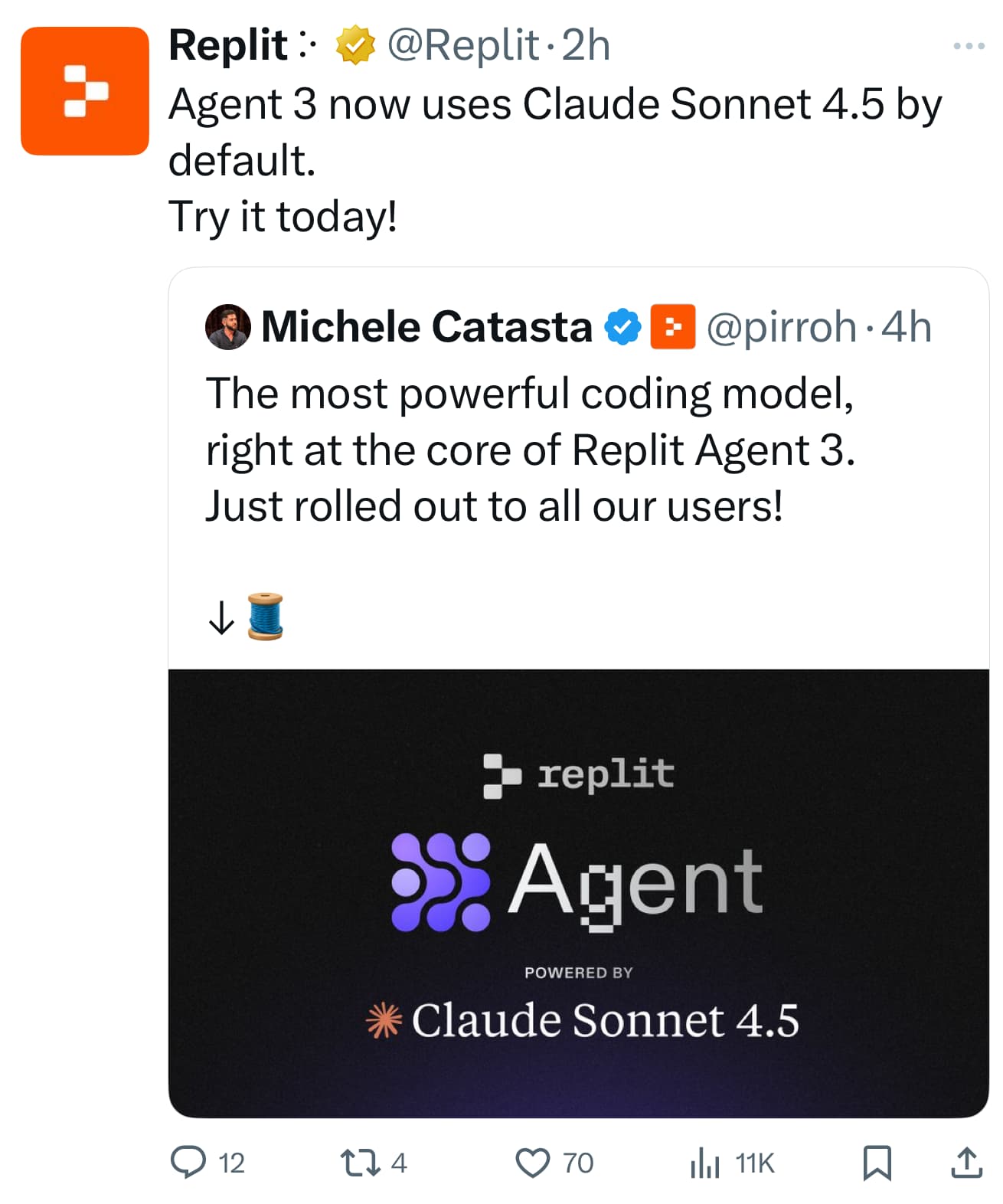Click the 4h timestamp on quoted tweet
Image resolution: width=1003 pixels, height=1204 pixels.
coord(907,327)
